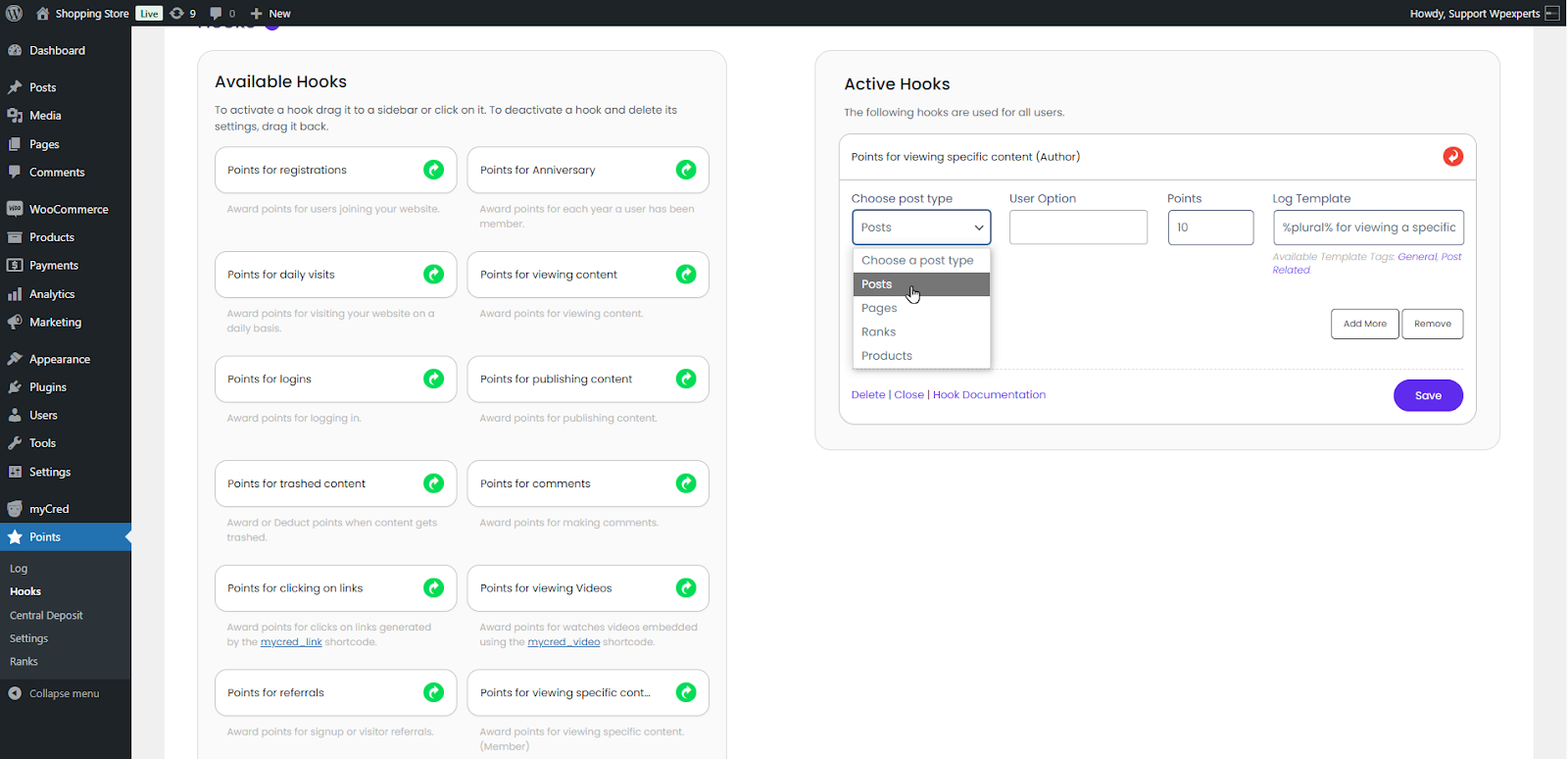Click the purple Save button
Image resolution: width=1568 pixels, height=759 pixels.
[1427, 395]
